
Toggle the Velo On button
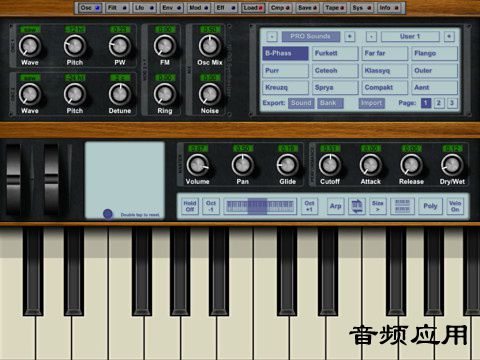455,206
